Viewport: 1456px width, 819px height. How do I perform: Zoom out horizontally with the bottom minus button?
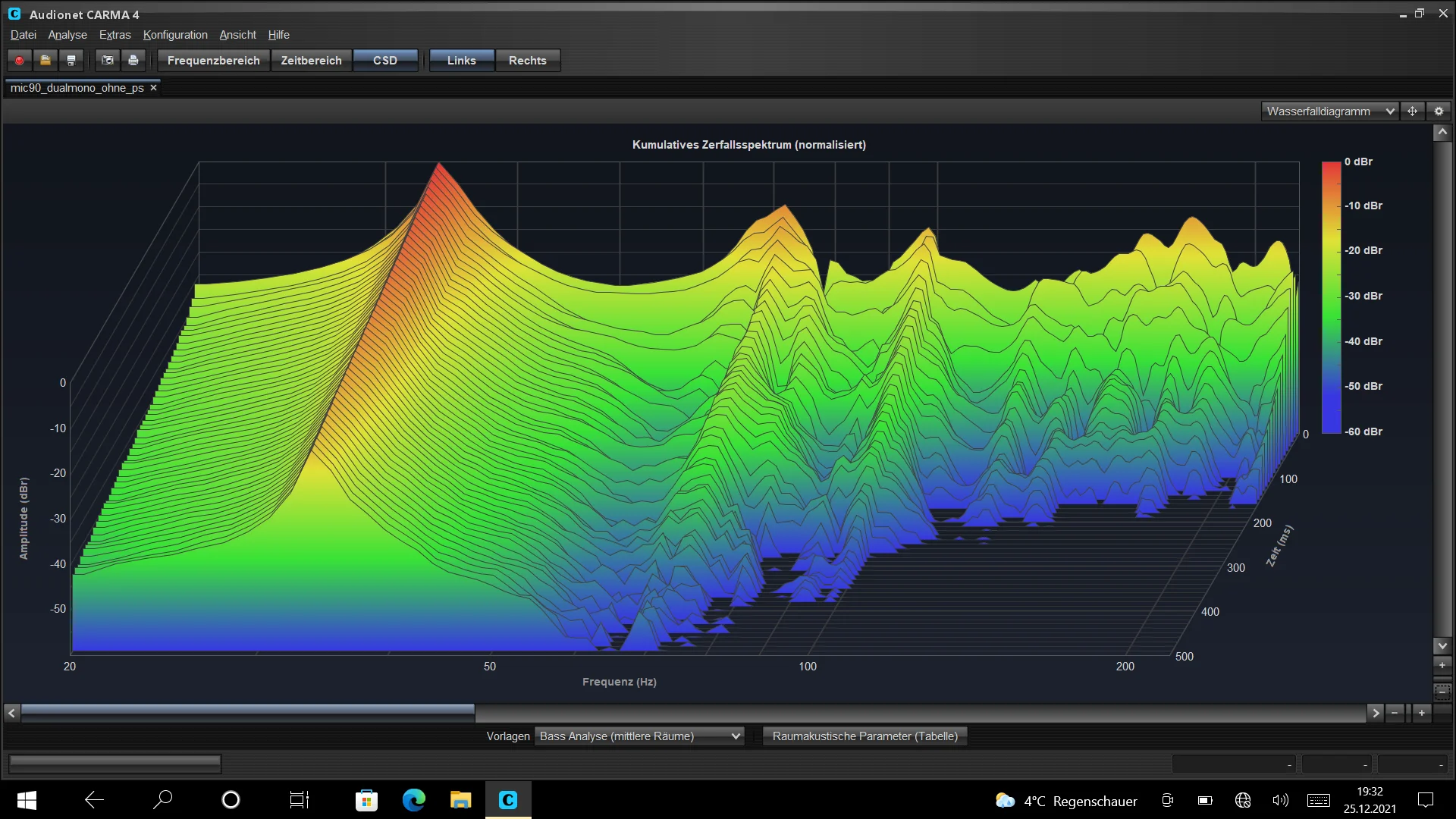pyautogui.click(x=1395, y=713)
